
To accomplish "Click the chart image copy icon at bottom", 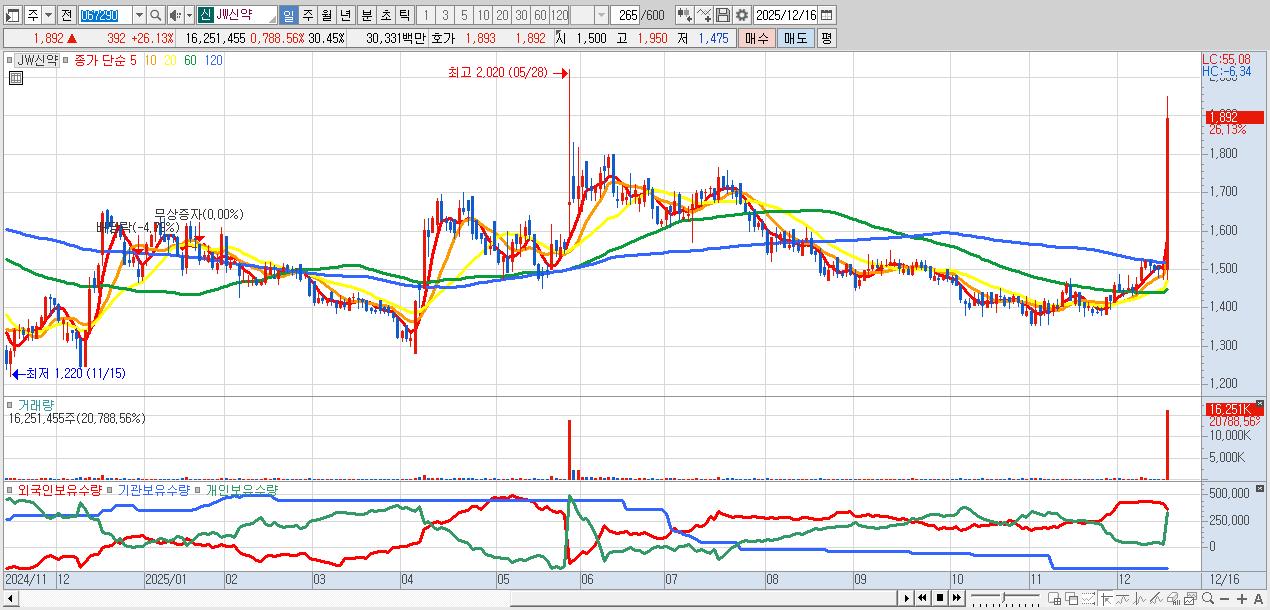I will pyautogui.click(x=1191, y=599).
